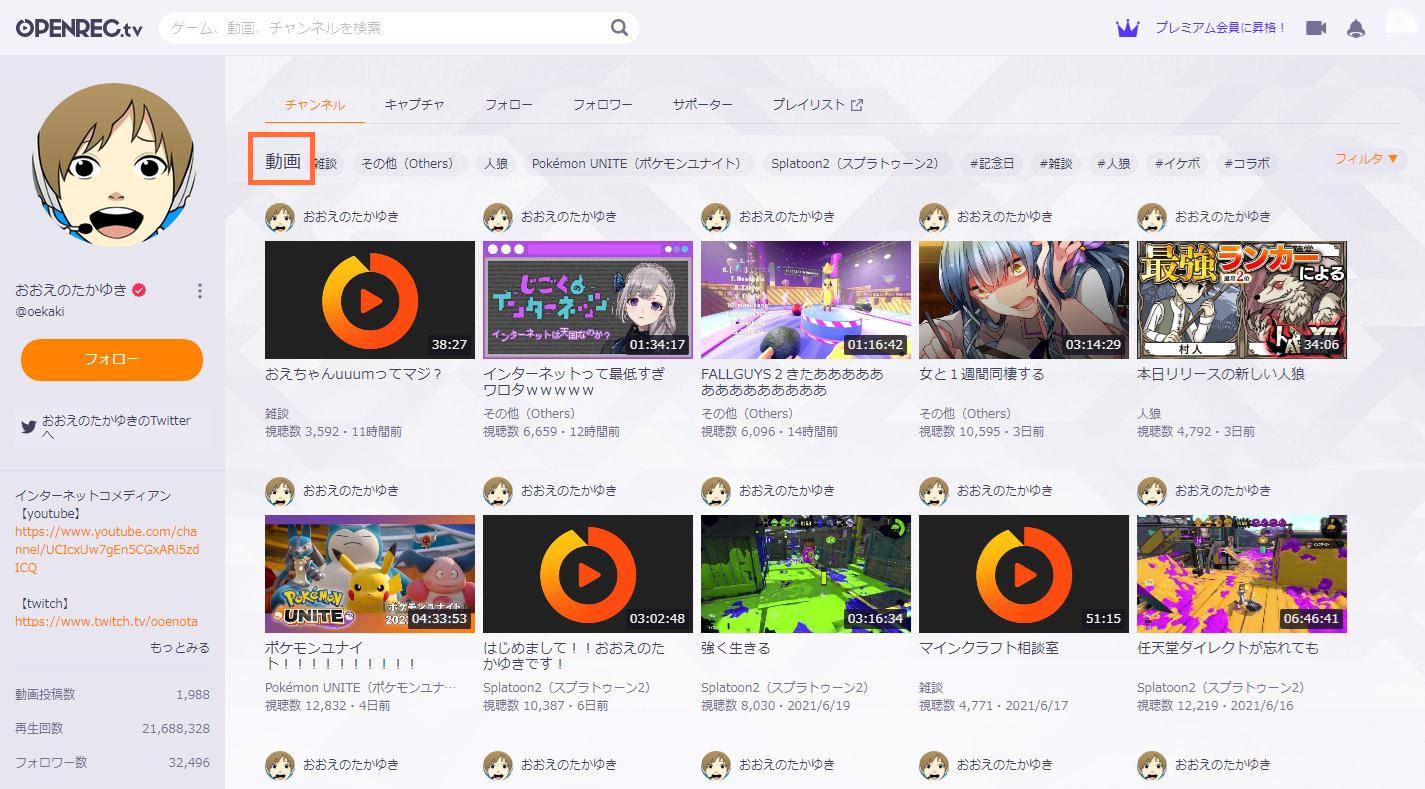Filter by Pokémon UNITE category chip
Screen dimensions: 1425x789
(639, 164)
